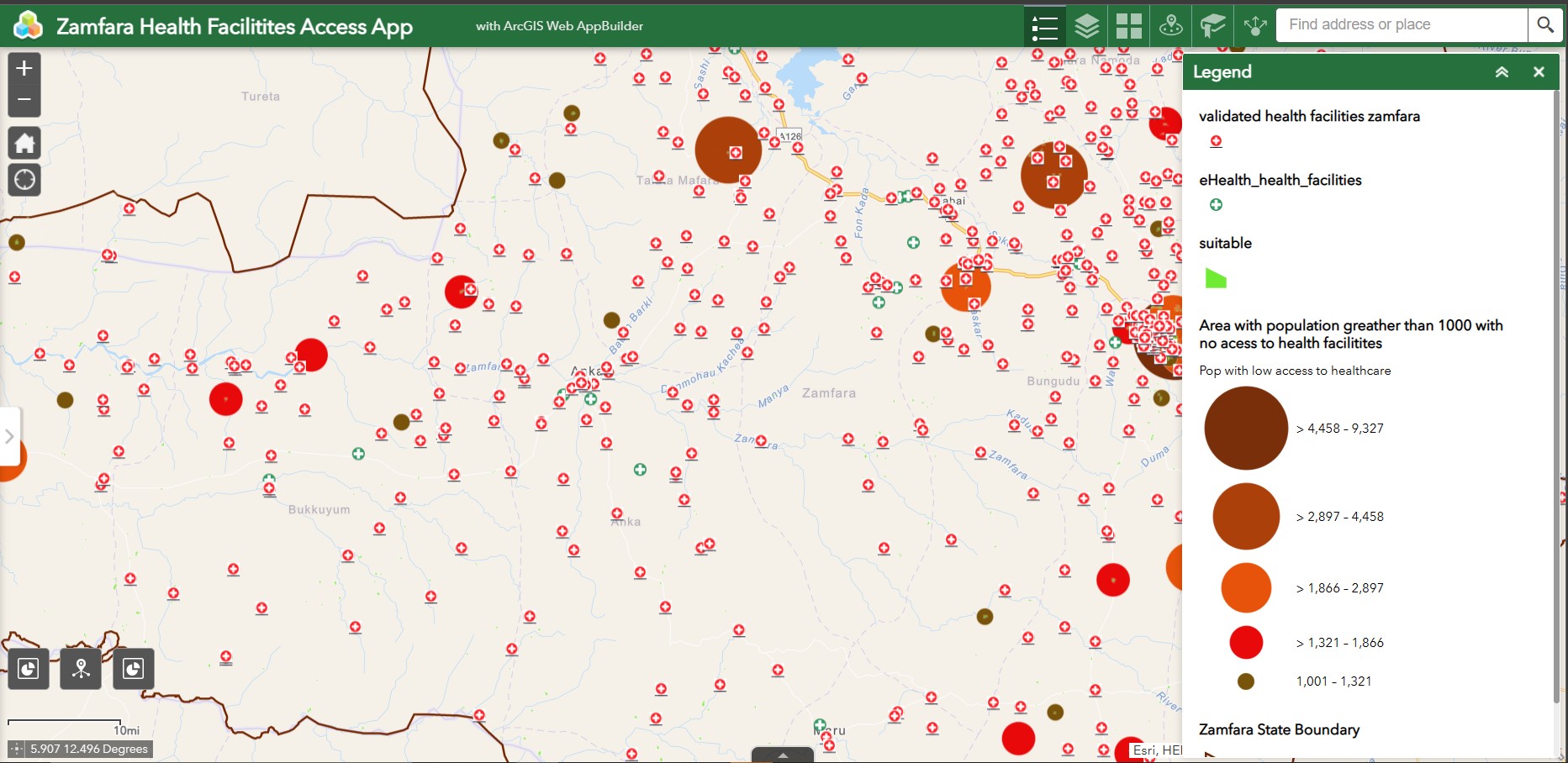The width and height of the screenshot is (1568, 763).
Task: Expand the attribute table at bottom
Action: (783, 755)
